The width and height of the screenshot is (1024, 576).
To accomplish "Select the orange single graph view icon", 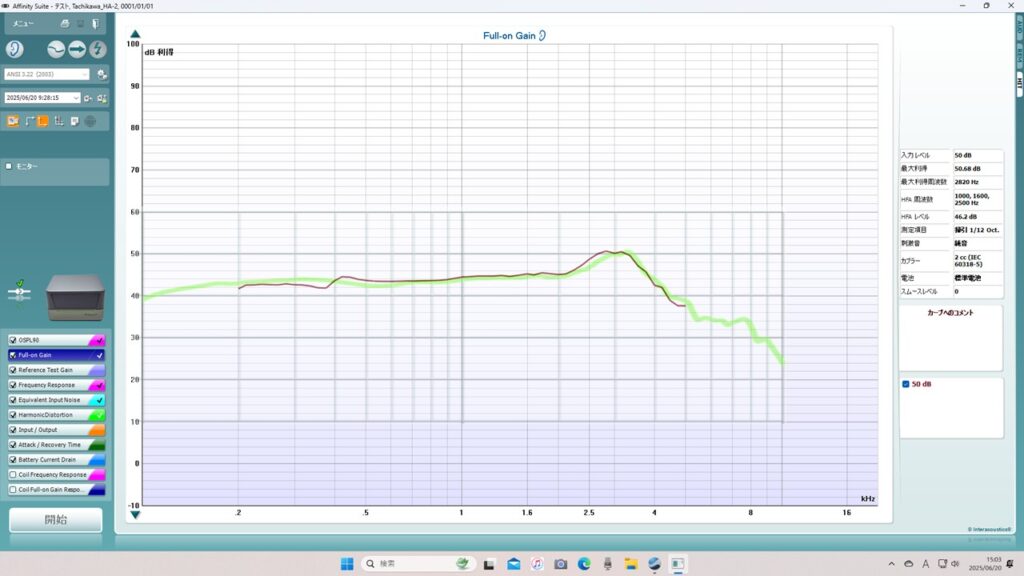I will pyautogui.click(x=43, y=121).
